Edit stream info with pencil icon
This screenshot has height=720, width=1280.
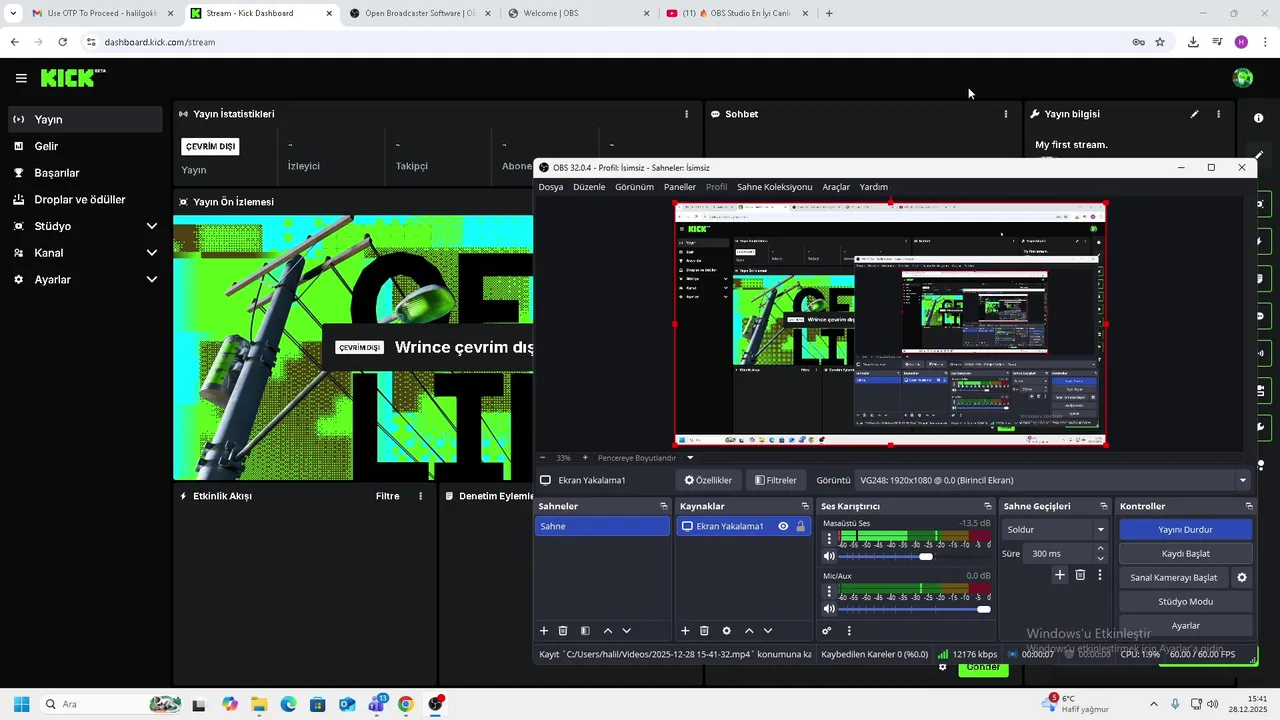[1194, 114]
